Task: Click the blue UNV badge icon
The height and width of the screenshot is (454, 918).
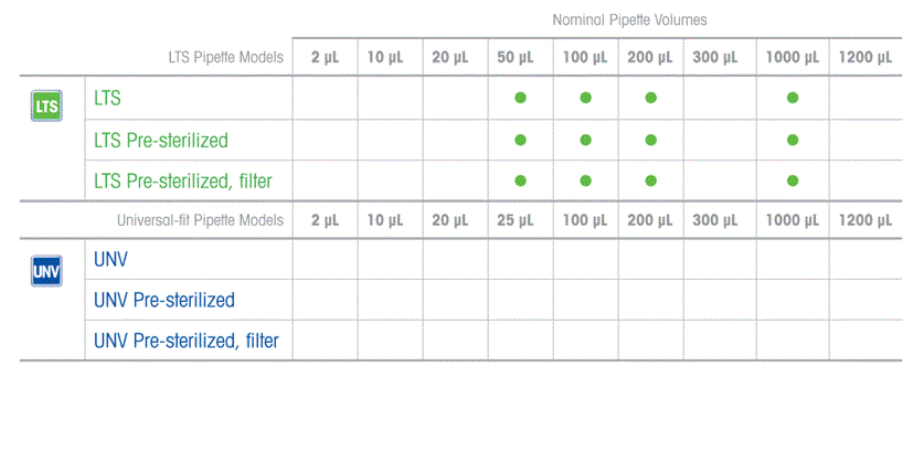Action: click(46, 271)
